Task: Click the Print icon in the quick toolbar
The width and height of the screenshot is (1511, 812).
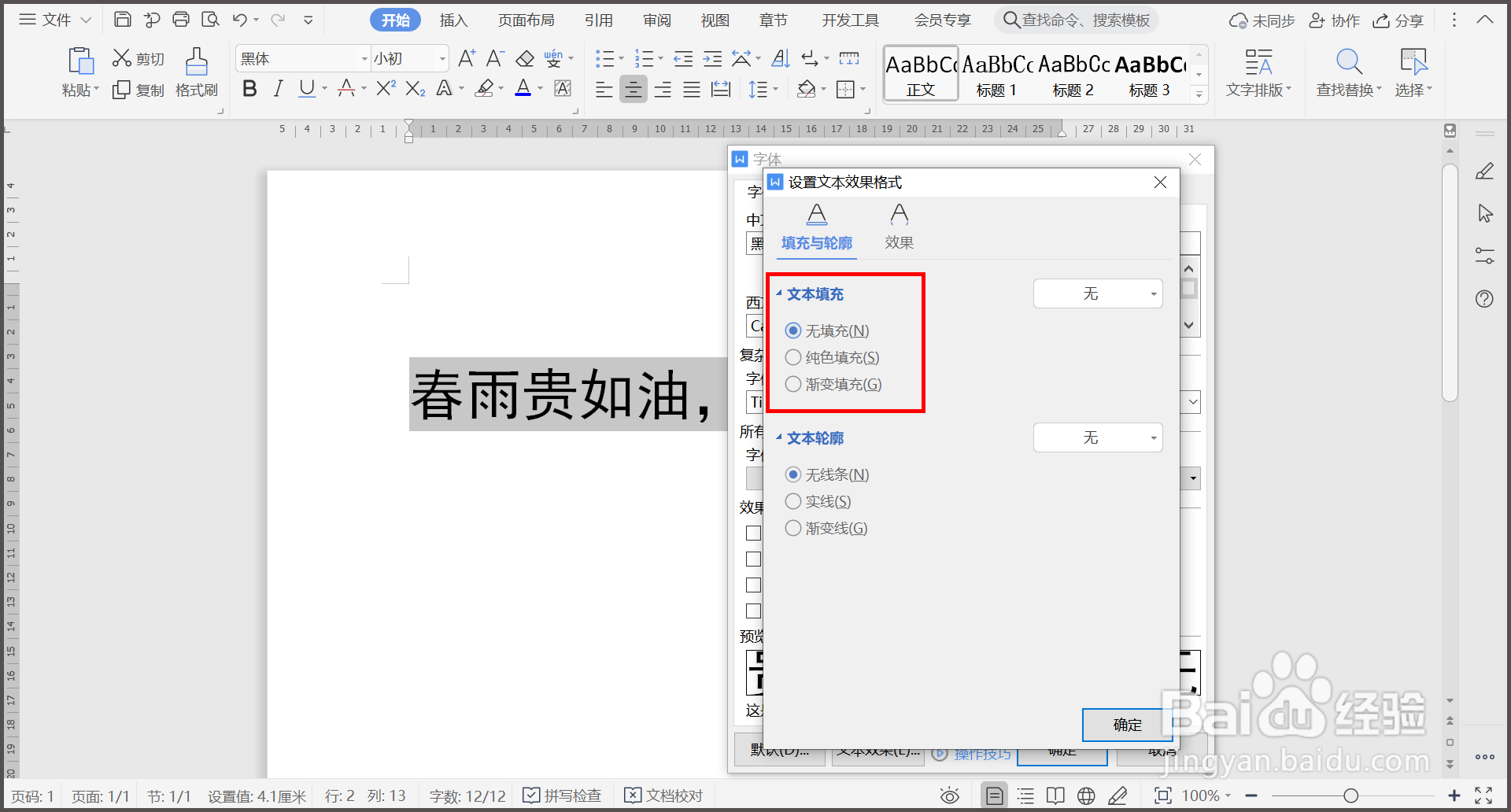Action: [x=181, y=20]
